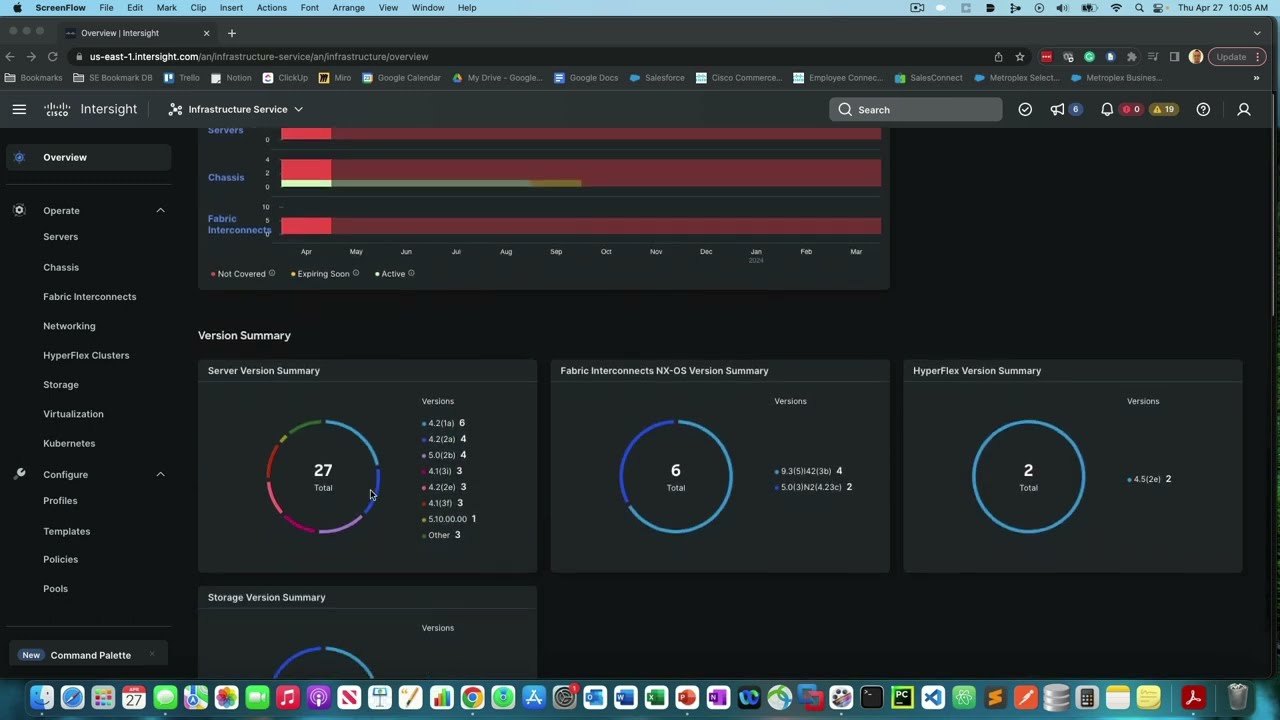Open the alarms bell icon
This screenshot has width=1280, height=720.
click(1107, 109)
